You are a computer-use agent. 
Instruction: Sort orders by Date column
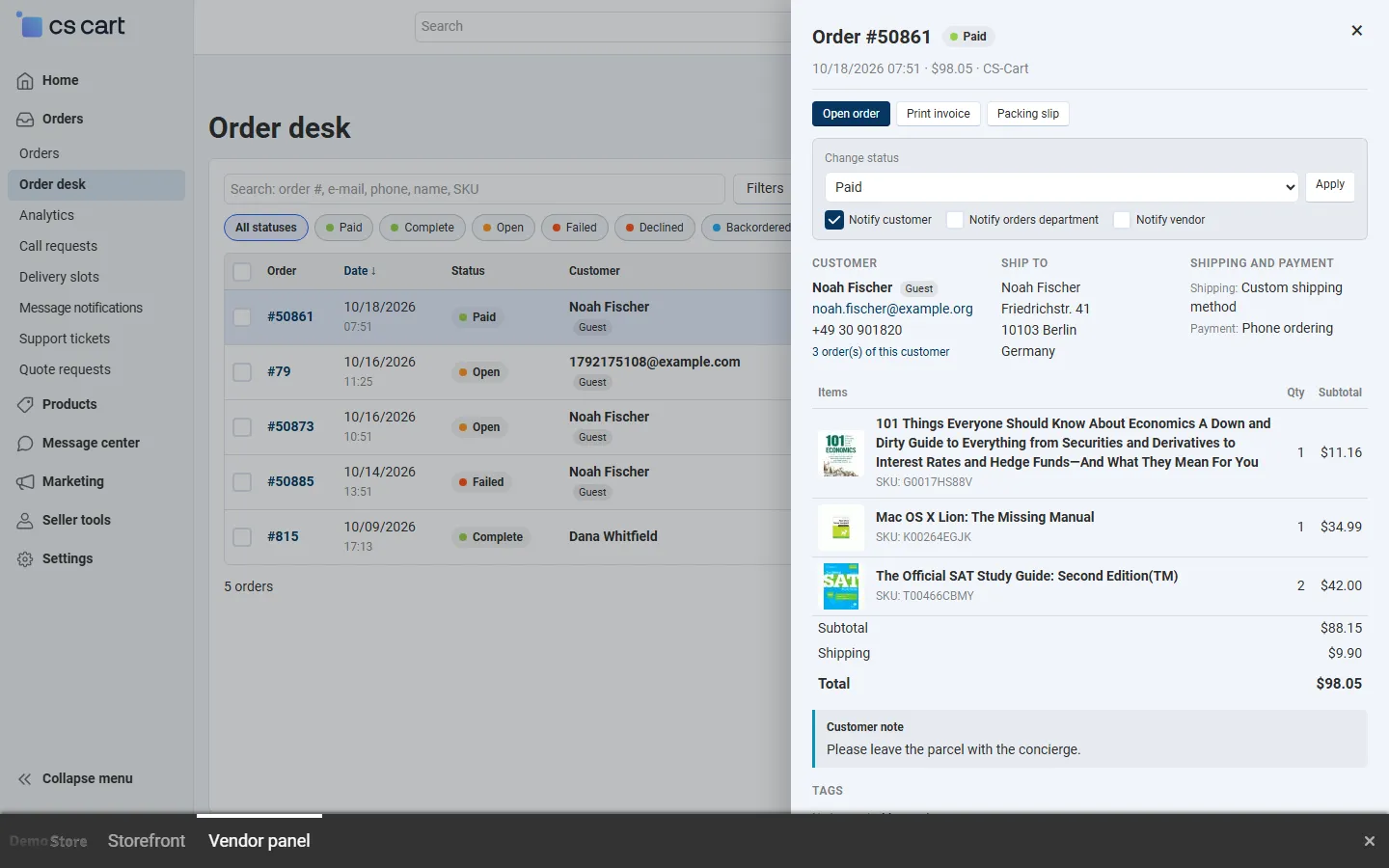360,271
